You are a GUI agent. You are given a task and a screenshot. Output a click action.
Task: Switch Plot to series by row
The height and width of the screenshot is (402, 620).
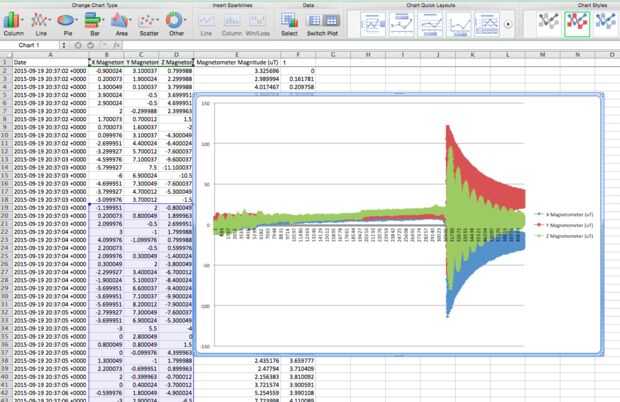pos(315,21)
